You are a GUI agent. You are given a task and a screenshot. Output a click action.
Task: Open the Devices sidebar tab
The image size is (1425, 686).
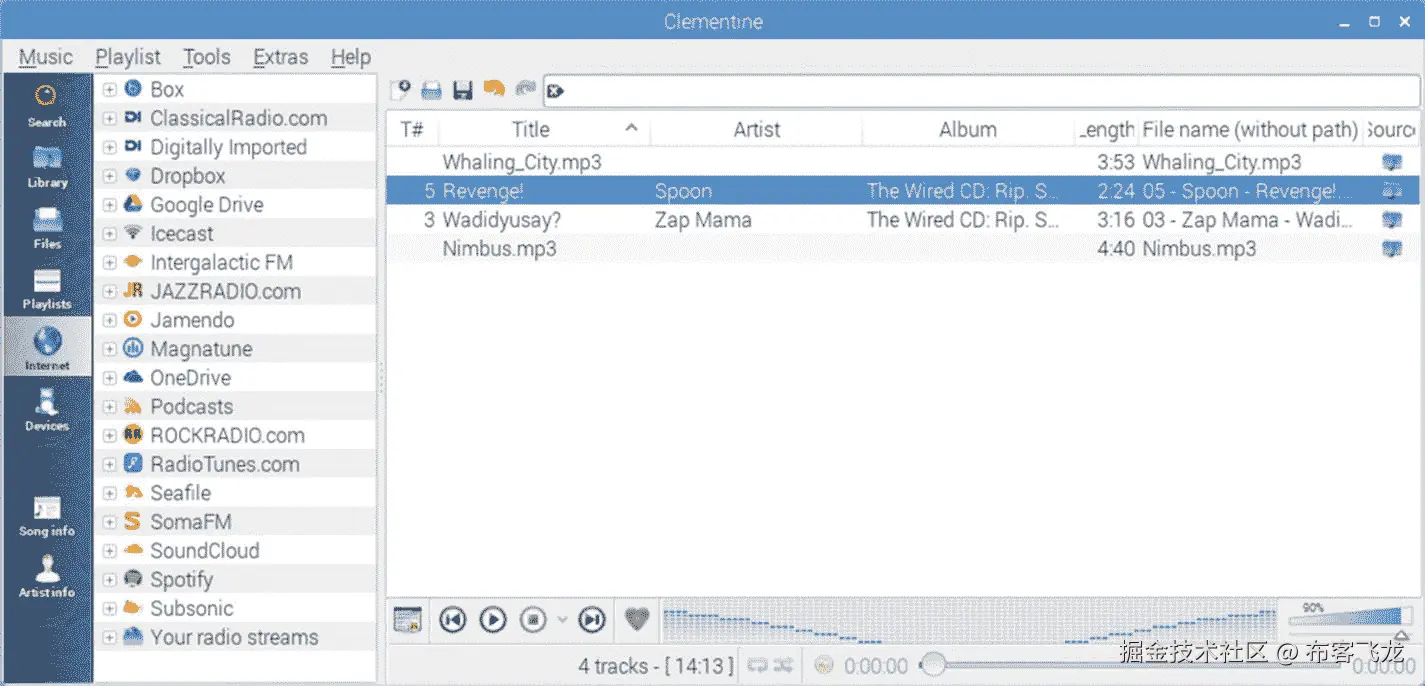pyautogui.click(x=47, y=410)
